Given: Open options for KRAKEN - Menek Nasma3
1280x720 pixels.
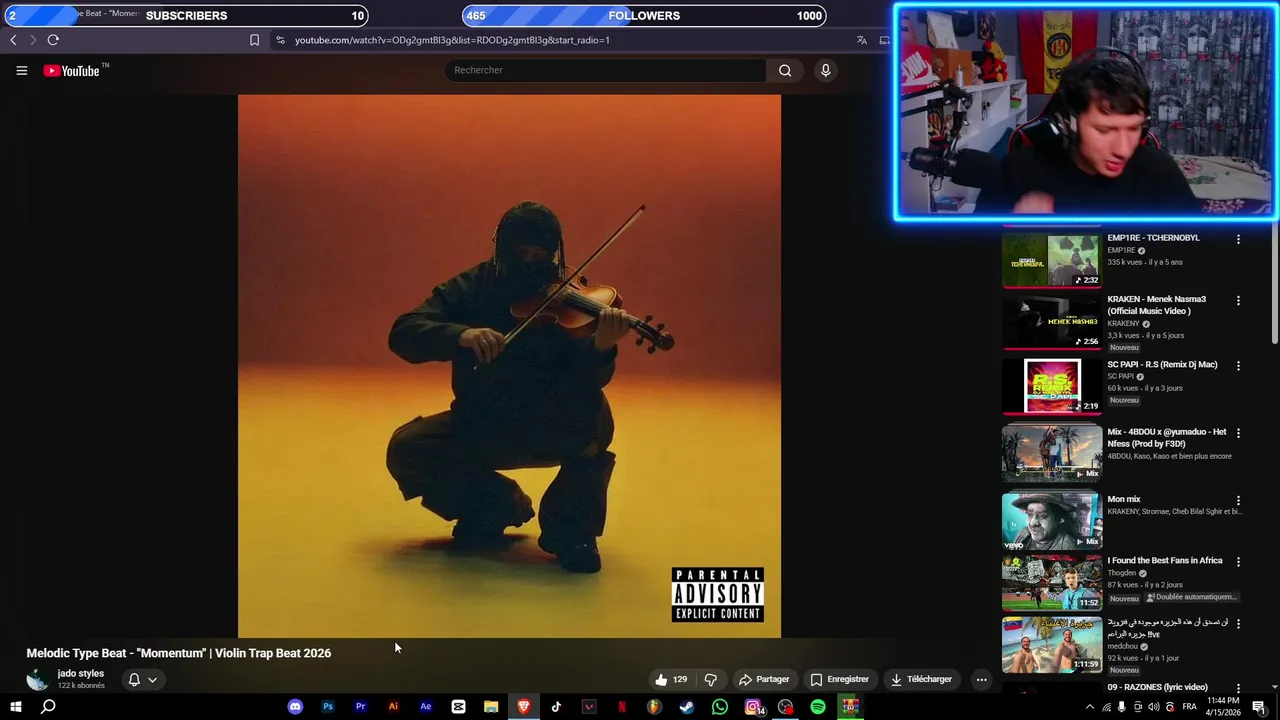Looking at the screenshot, I should (x=1238, y=300).
